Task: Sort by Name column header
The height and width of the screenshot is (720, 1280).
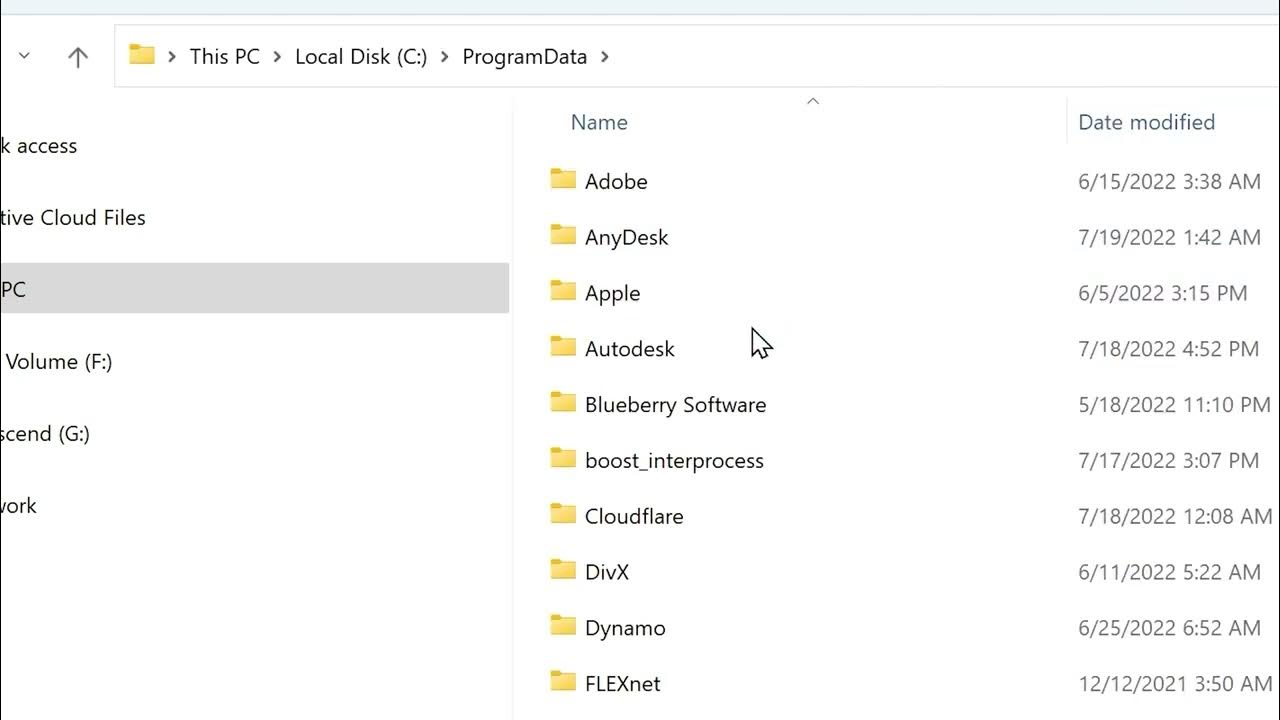Action: pos(599,122)
